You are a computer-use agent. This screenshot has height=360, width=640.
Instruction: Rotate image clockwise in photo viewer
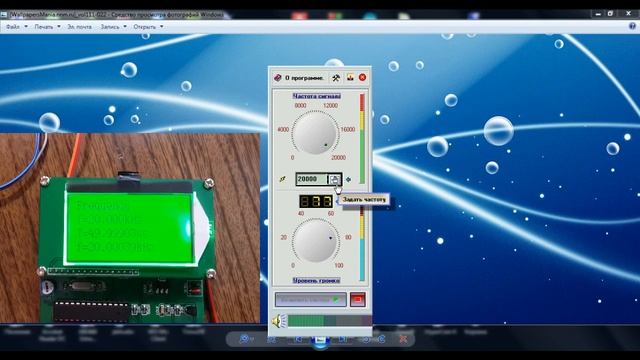pos(382,339)
